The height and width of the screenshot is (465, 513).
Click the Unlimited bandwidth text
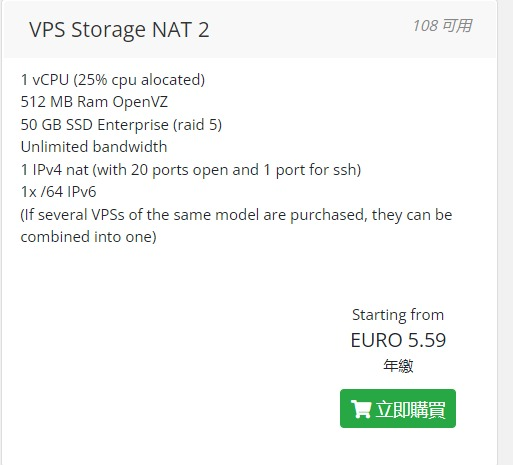94,147
